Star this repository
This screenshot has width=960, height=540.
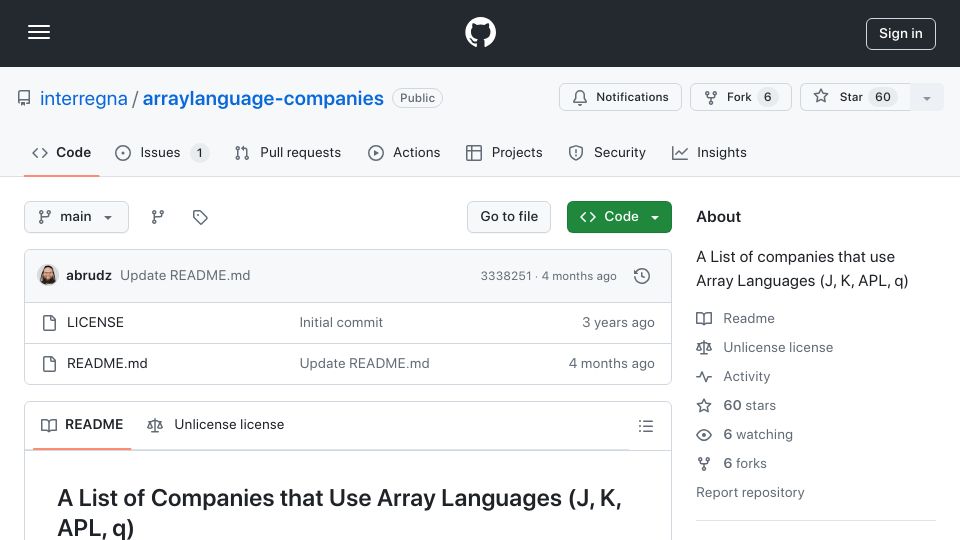(855, 97)
